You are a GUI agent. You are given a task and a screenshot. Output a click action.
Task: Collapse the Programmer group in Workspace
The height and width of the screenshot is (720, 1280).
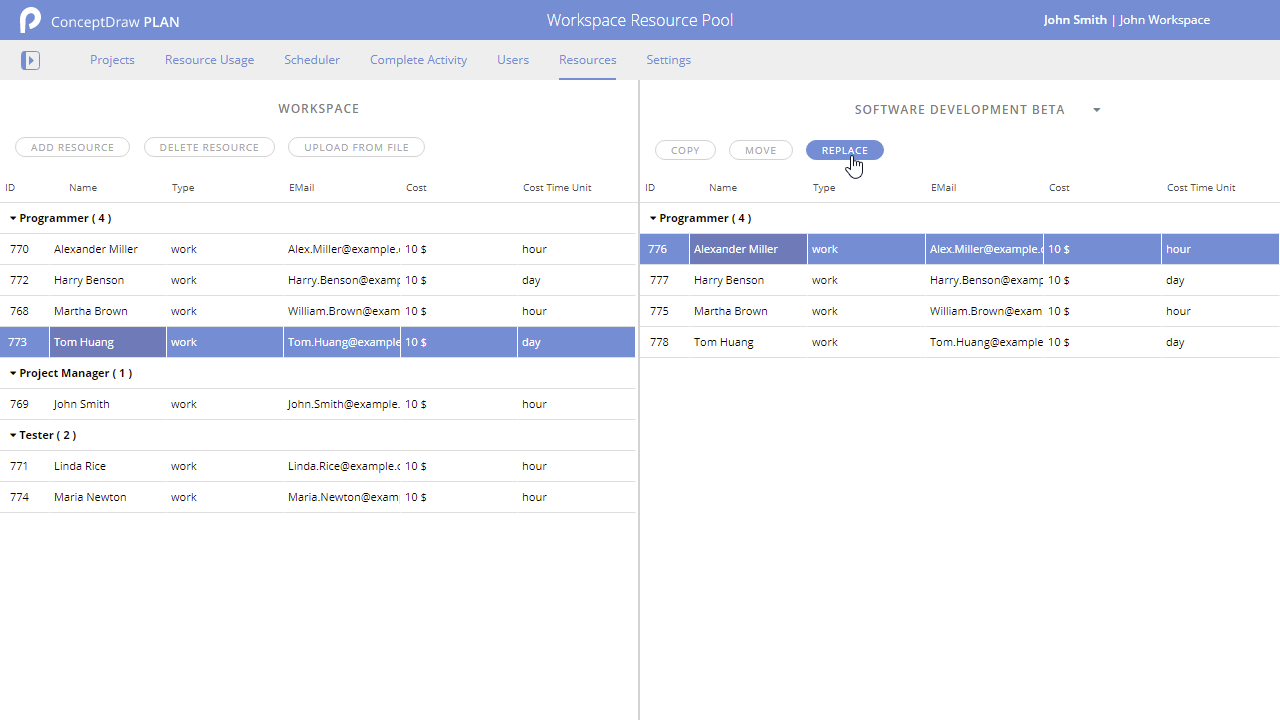[14, 218]
